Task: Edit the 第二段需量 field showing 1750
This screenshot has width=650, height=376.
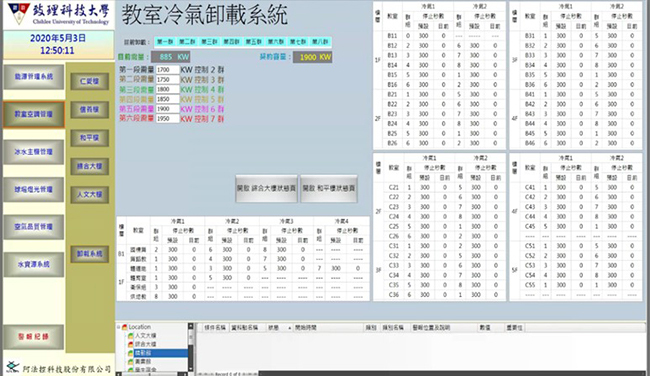Action: (167, 80)
